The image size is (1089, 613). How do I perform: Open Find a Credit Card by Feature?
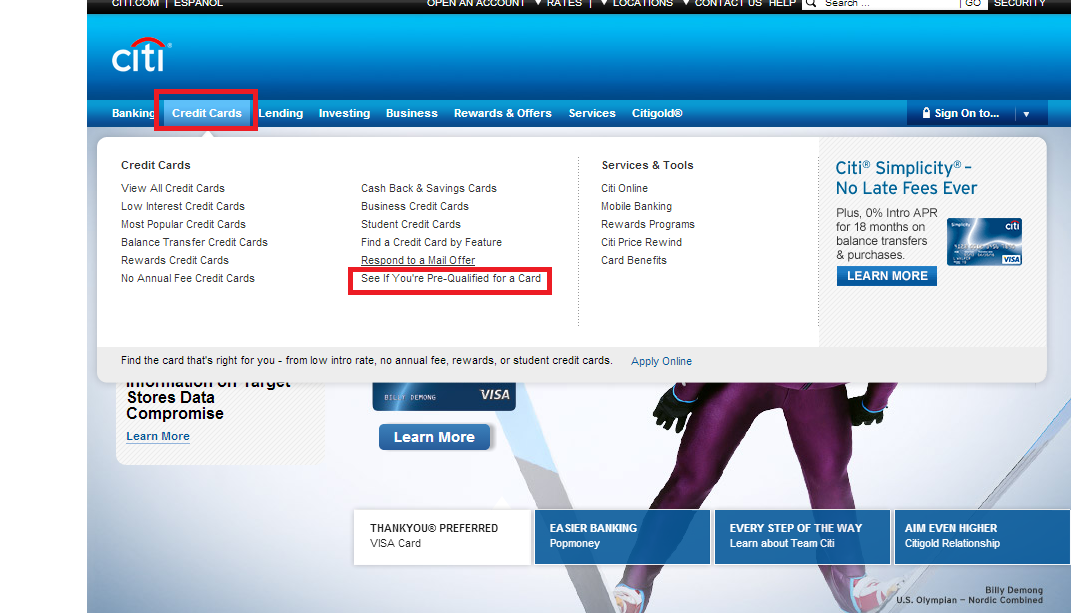431,242
